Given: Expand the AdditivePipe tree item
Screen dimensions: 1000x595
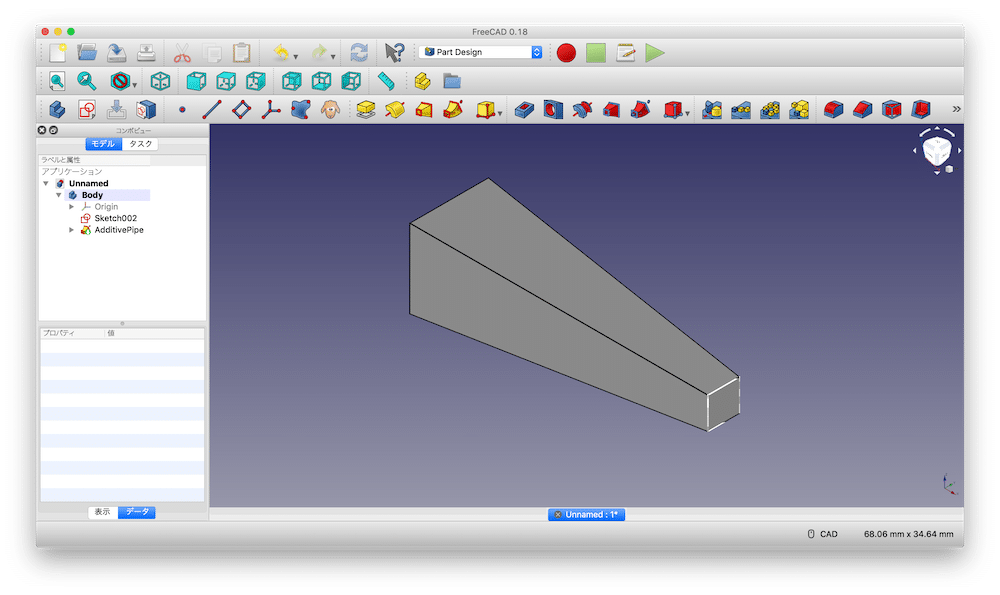Looking at the screenshot, I should tap(71, 230).
